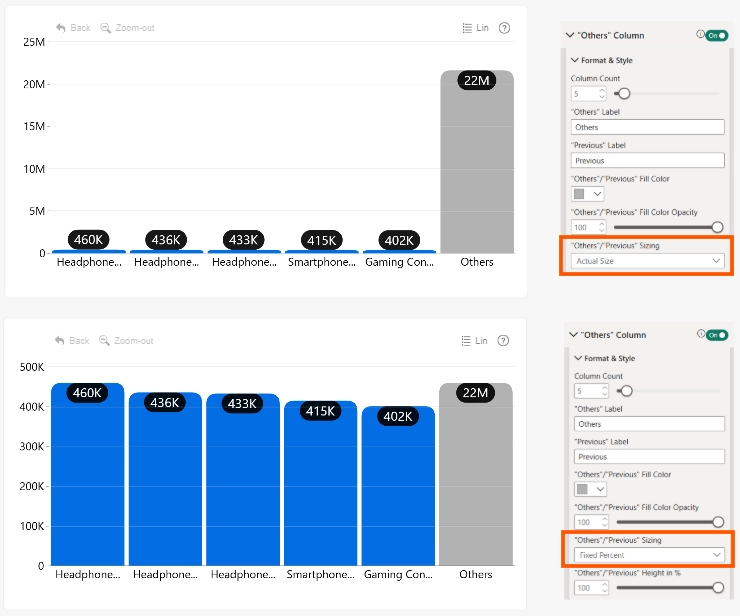The width and height of the screenshot is (740, 616).
Task: Click the 22M data label in the bottom chart
Action: point(475,393)
